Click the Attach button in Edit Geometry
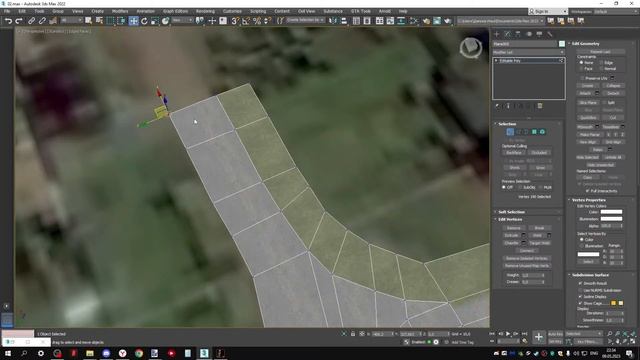Image resolution: width=640 pixels, height=360 pixels. [x=585, y=93]
